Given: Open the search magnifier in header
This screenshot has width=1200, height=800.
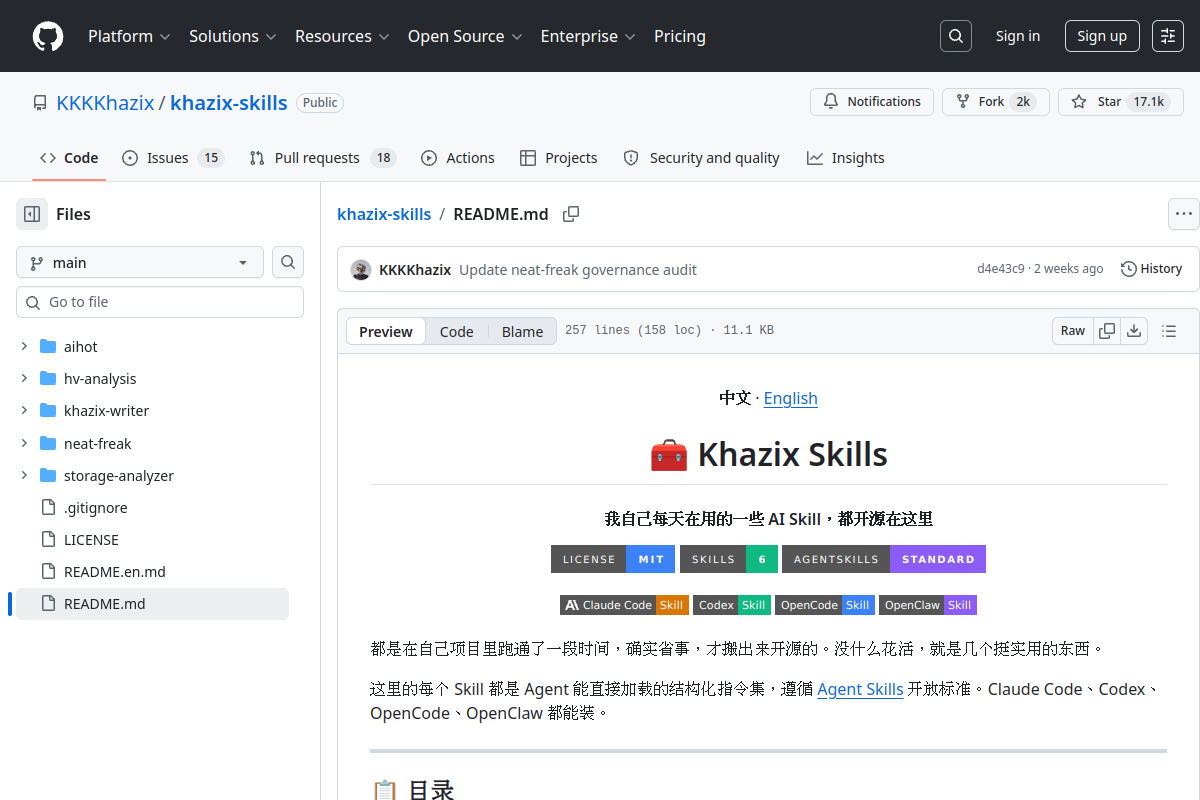Looking at the screenshot, I should click(956, 36).
